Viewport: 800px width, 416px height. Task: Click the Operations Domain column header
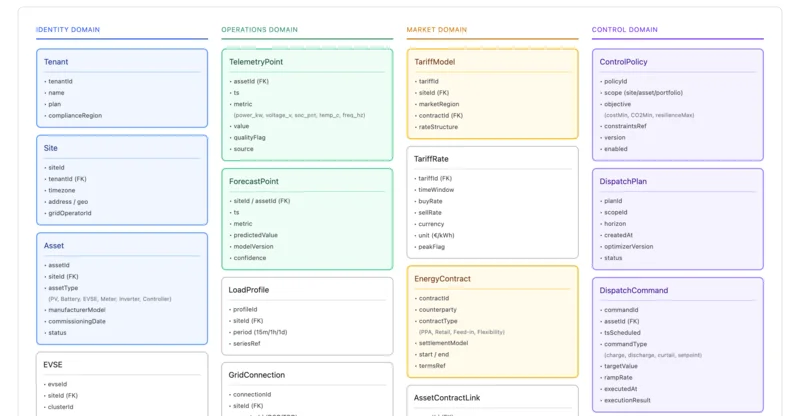pyautogui.click(x=259, y=30)
